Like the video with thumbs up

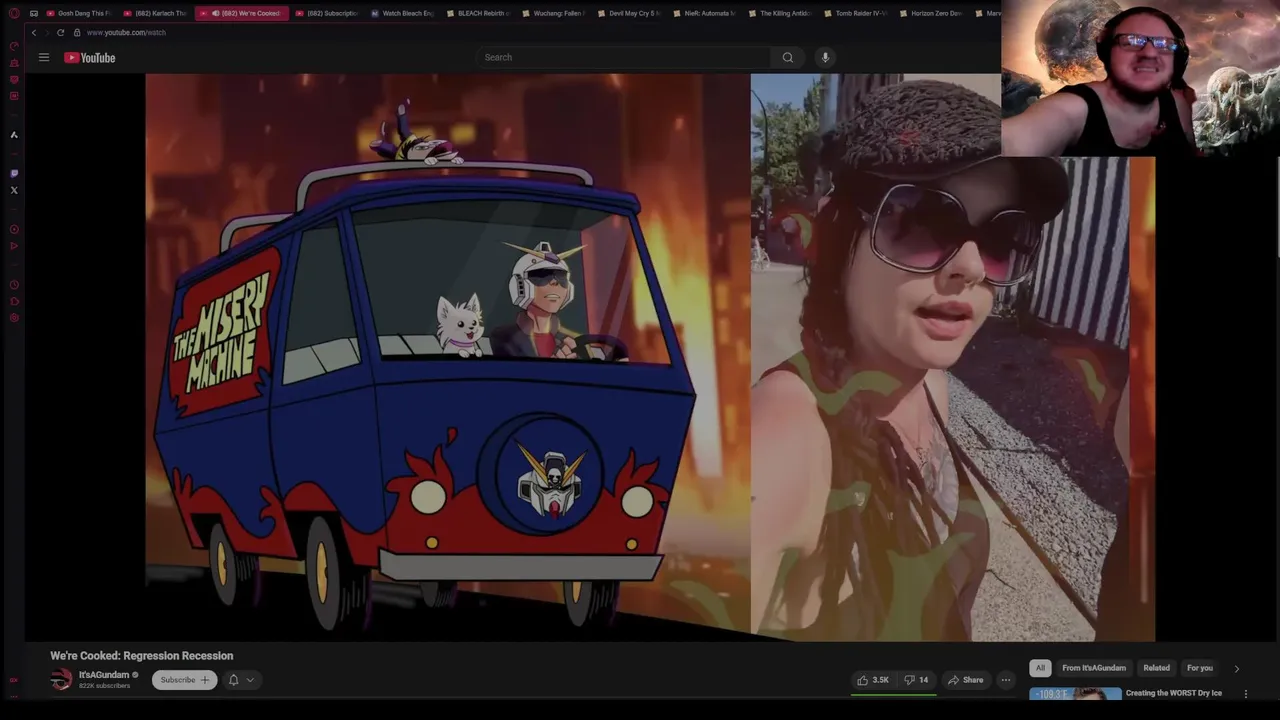873,680
